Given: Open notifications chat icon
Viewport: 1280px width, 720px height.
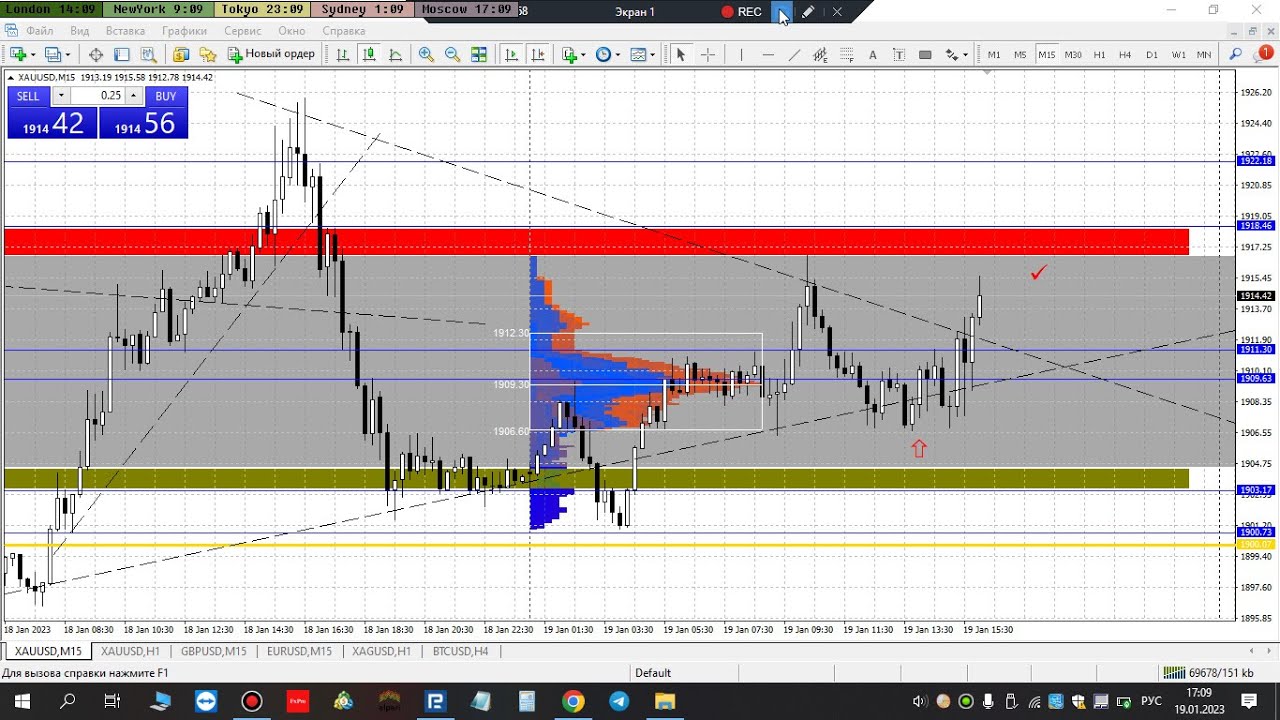Looking at the screenshot, I should [1261, 54].
